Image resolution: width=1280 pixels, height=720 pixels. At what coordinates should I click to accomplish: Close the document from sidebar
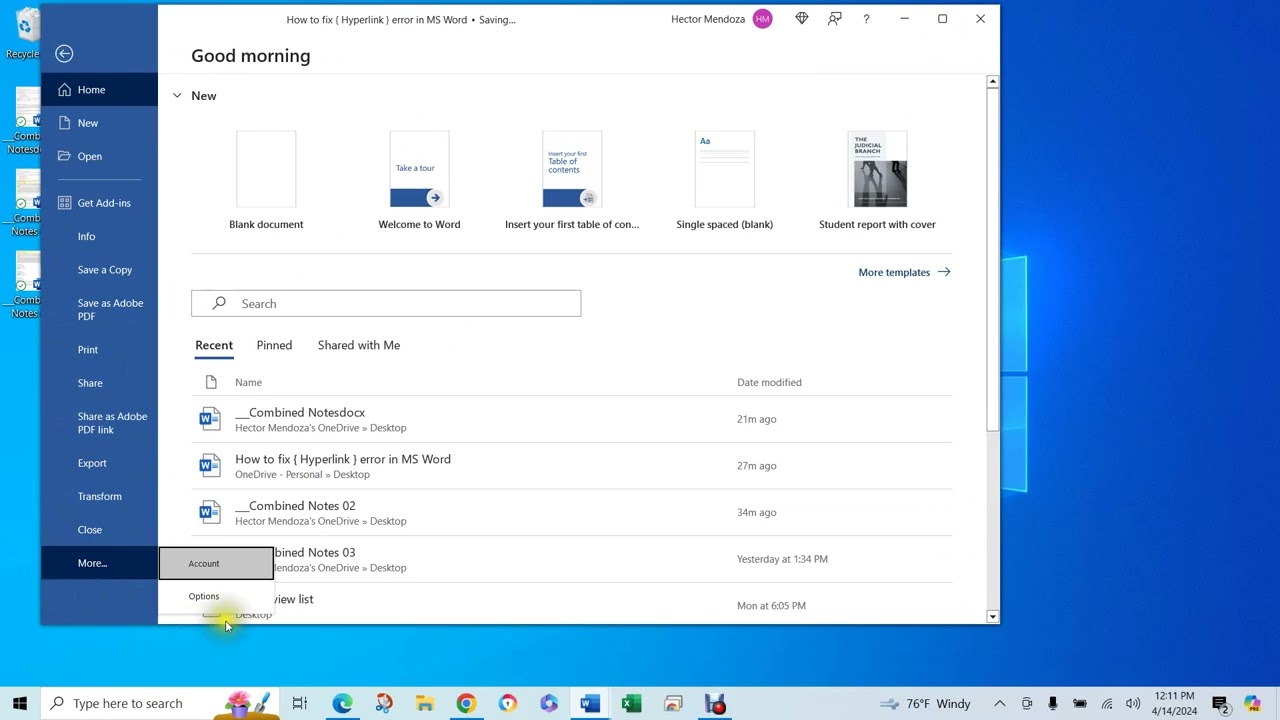(x=99, y=530)
